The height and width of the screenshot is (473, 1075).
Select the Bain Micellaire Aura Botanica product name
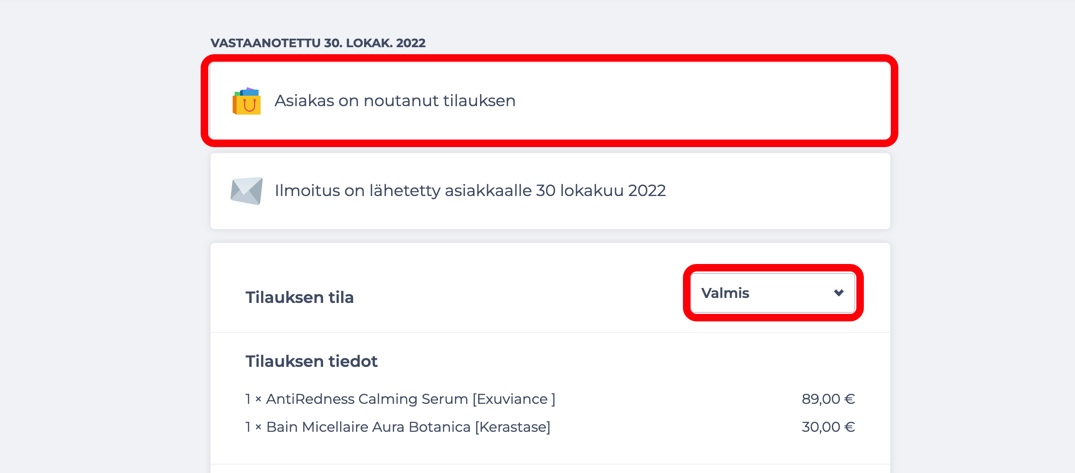(x=369, y=427)
